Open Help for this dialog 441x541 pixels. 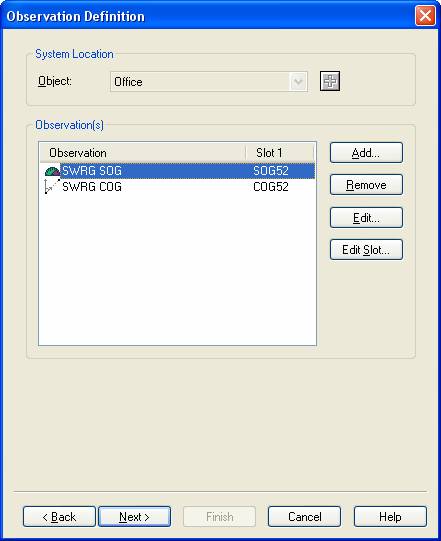(x=390, y=517)
